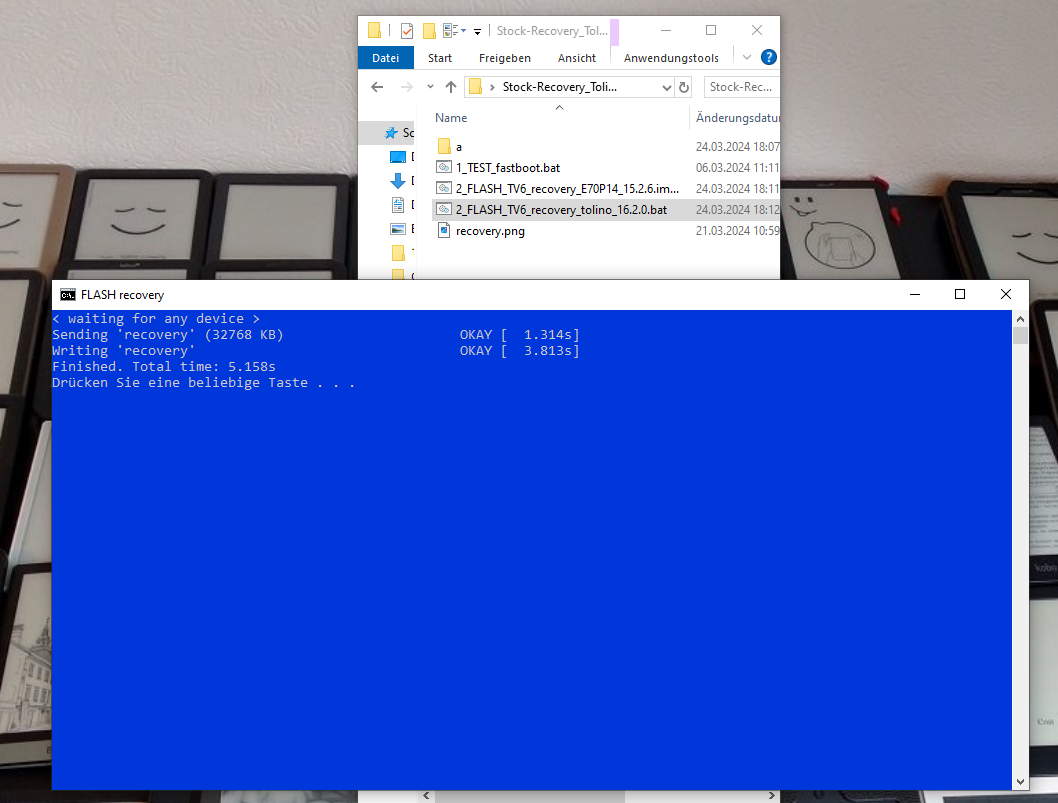Open Quick access star in navigation pane
This screenshot has width=1058, height=803.
pyautogui.click(x=391, y=133)
